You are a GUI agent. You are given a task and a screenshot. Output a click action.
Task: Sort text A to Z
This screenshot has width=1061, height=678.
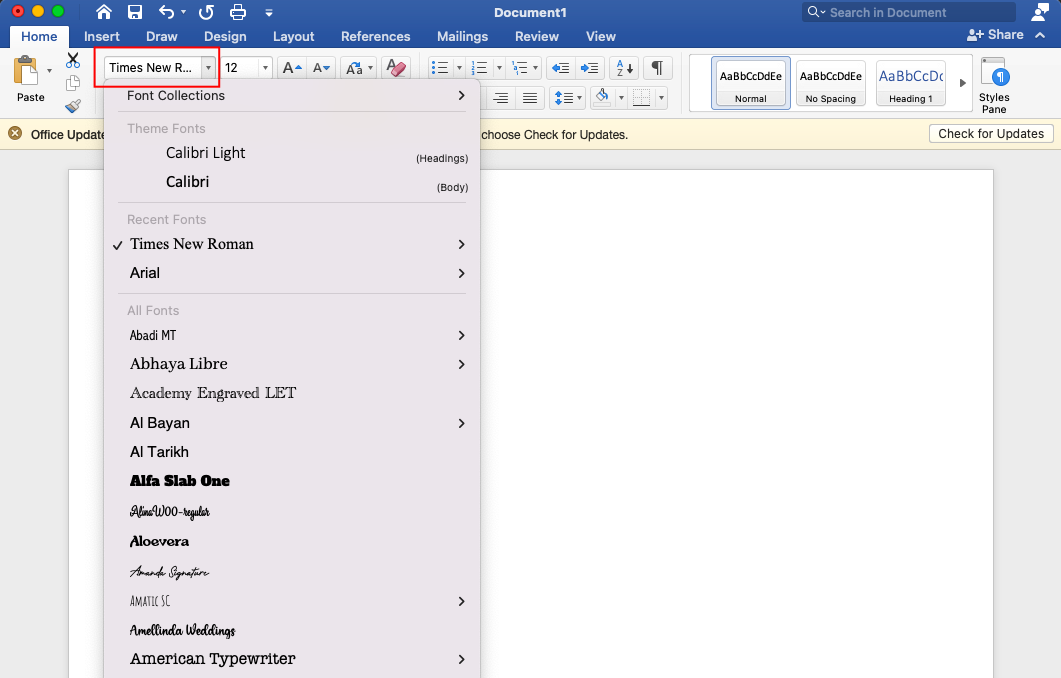pos(625,68)
